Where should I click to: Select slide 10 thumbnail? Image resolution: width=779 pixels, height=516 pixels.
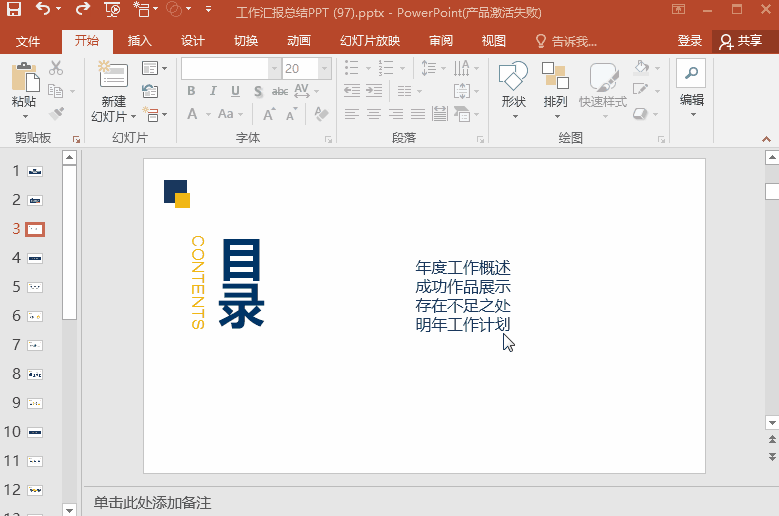click(35, 432)
